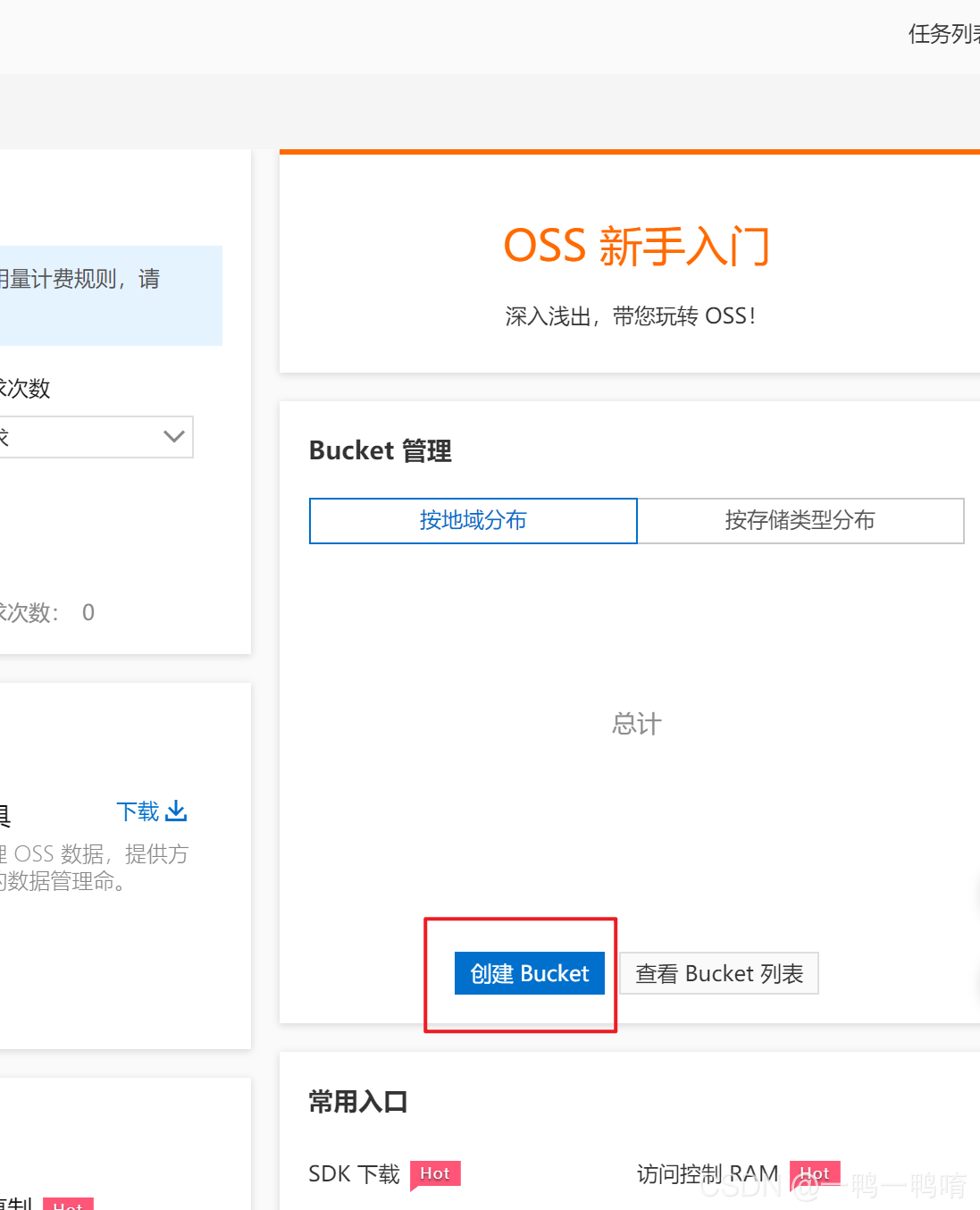Switch to 按地域分布 tab
Screen dimensions: 980x1210
[473, 520]
